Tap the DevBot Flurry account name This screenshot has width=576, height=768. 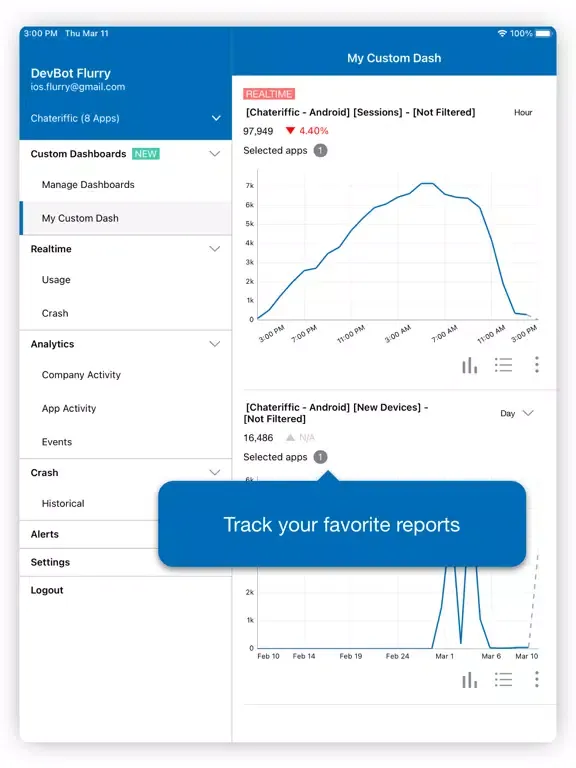tap(71, 73)
